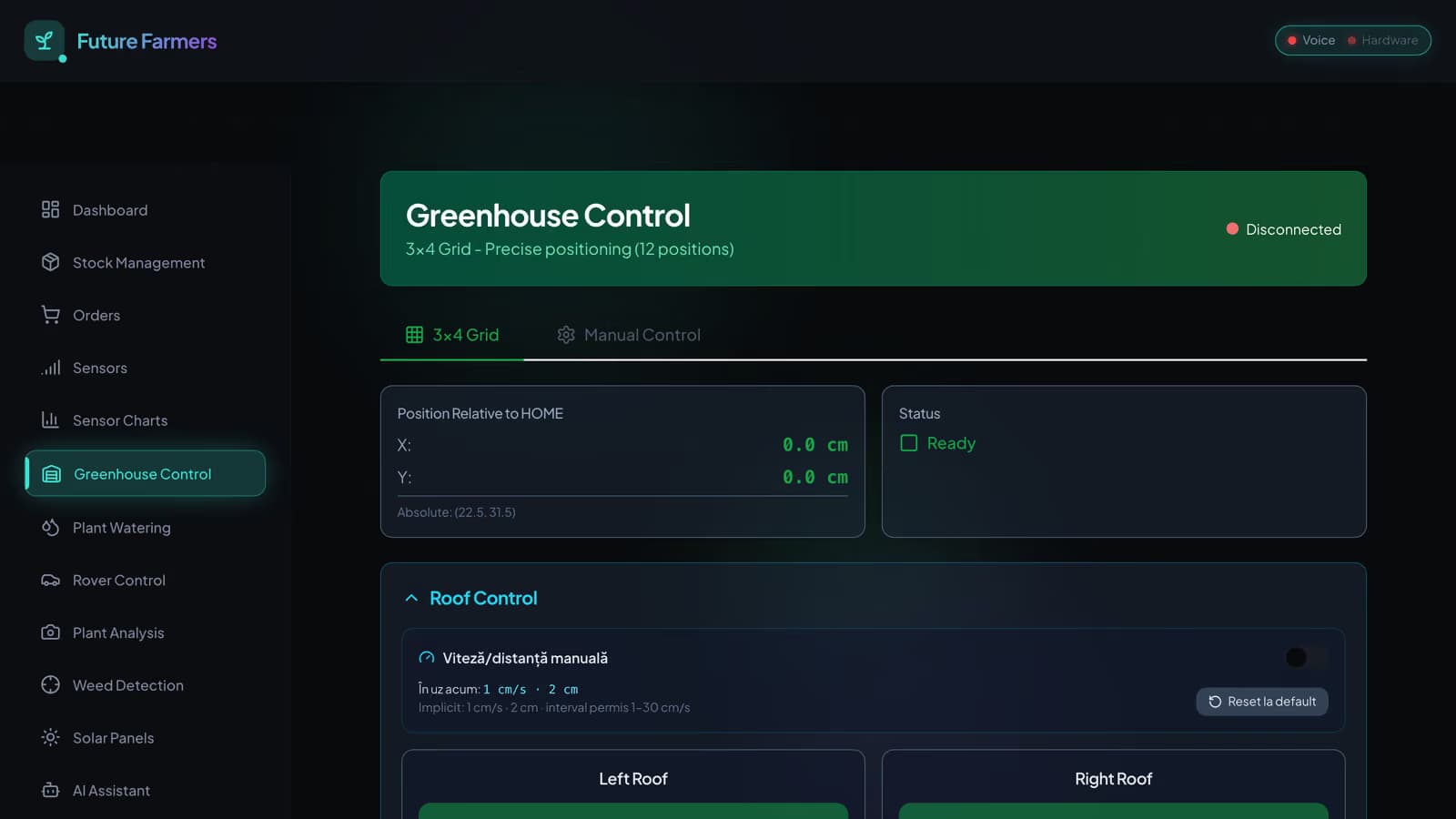Image resolution: width=1456 pixels, height=819 pixels.
Task: Toggle the Viteză/distanță manuală switch
Action: tap(1307, 657)
